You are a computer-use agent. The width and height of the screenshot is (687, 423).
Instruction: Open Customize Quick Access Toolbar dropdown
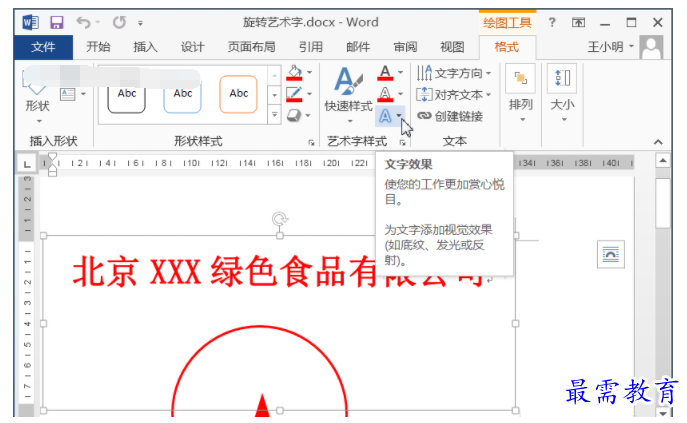point(140,23)
